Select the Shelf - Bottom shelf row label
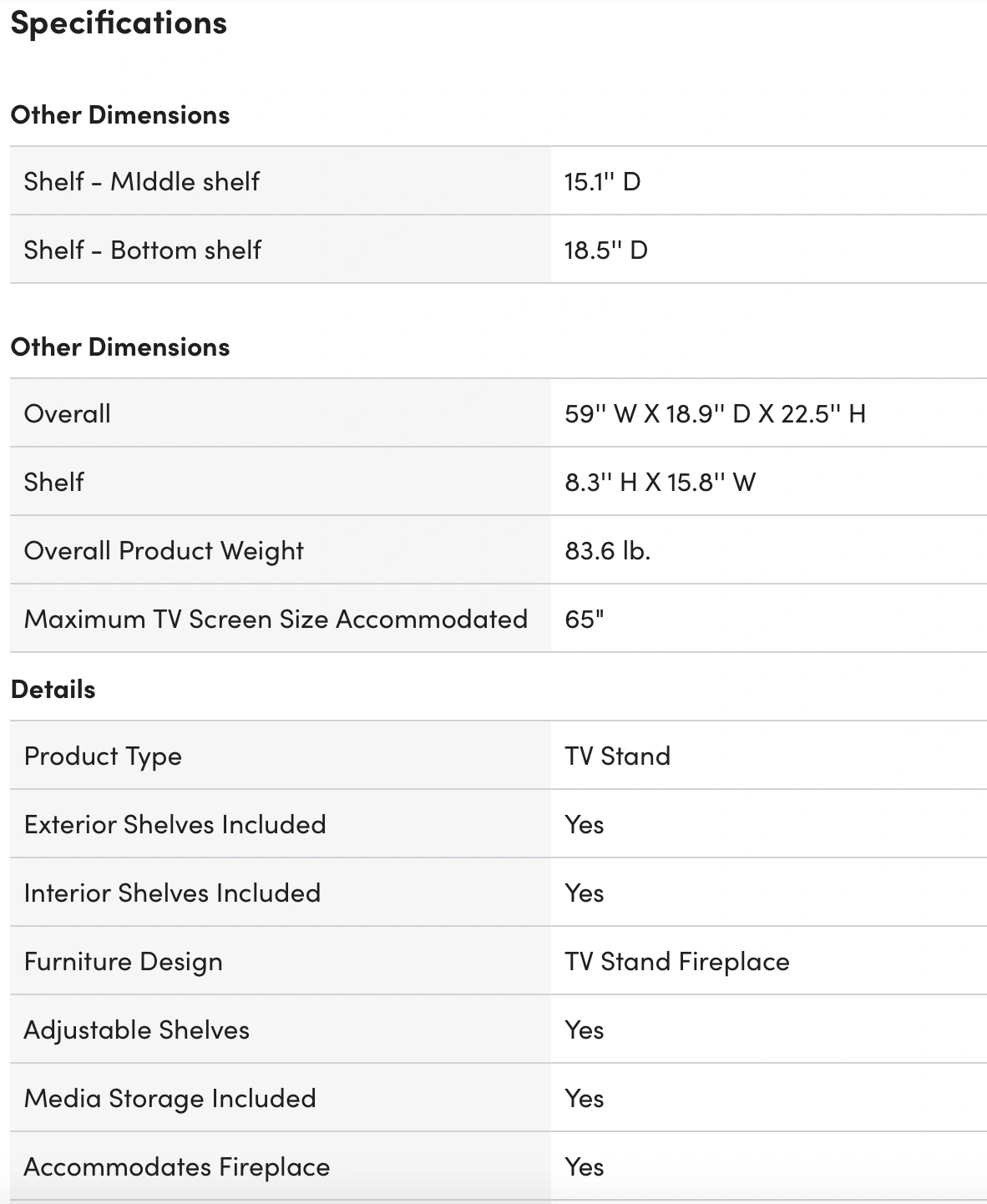The height and width of the screenshot is (1204, 987). point(142,250)
